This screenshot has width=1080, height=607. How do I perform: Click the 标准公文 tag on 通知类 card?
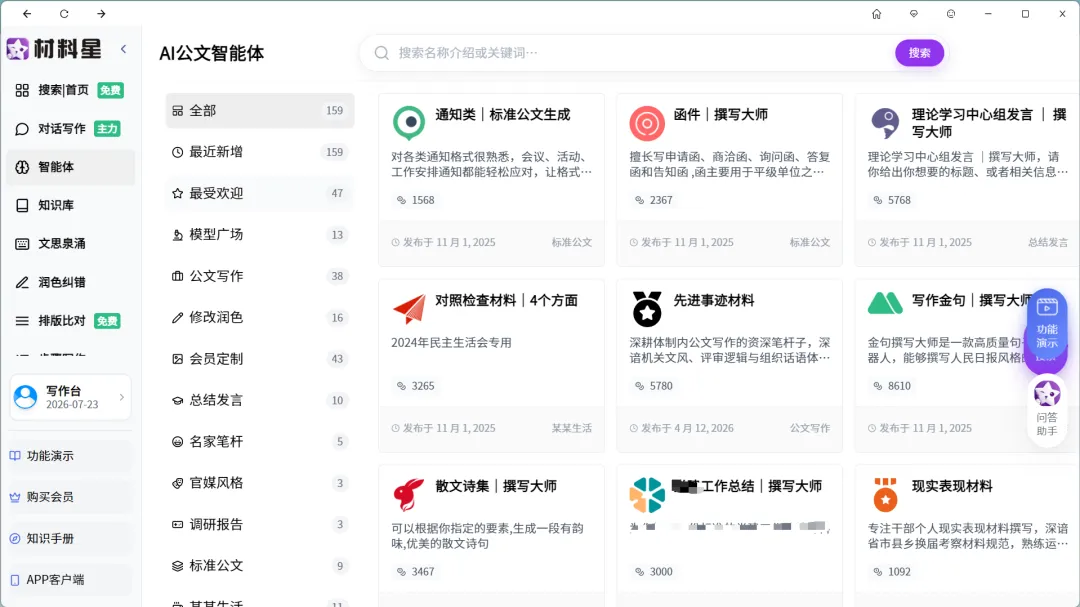[x=572, y=243]
